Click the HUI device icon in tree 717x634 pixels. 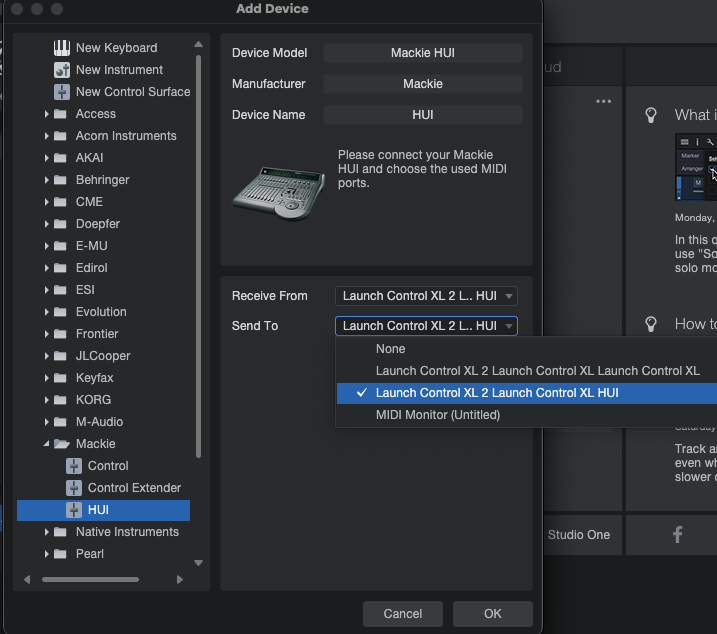(74, 510)
